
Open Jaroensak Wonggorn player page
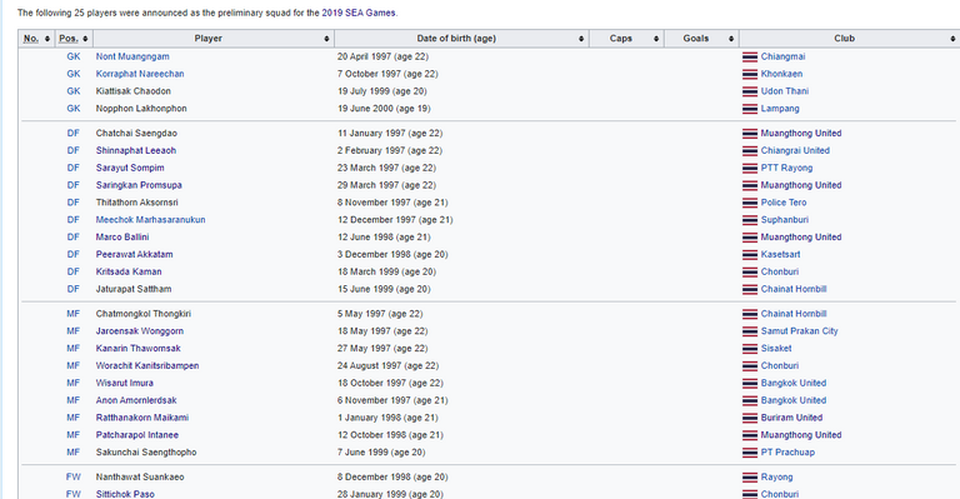coord(140,331)
